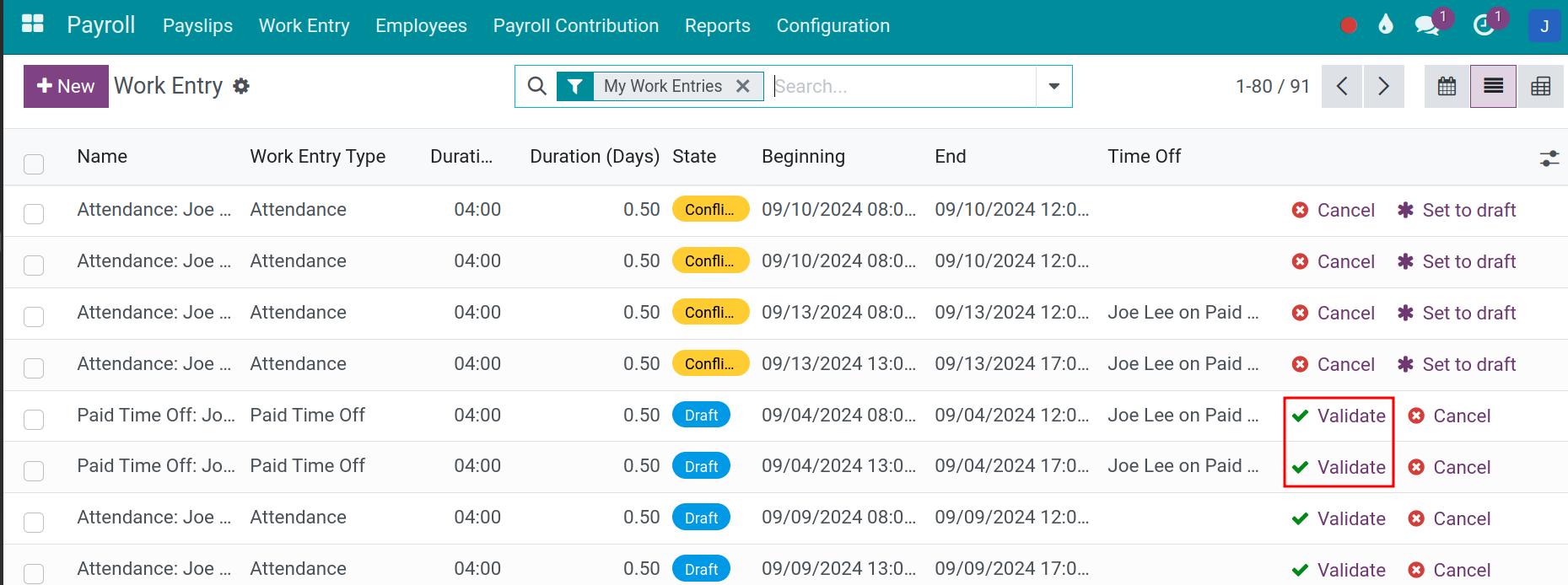Viewport: 1568px width, 585px height.
Task: Open the user avatar J menu
Action: pos(1544,25)
